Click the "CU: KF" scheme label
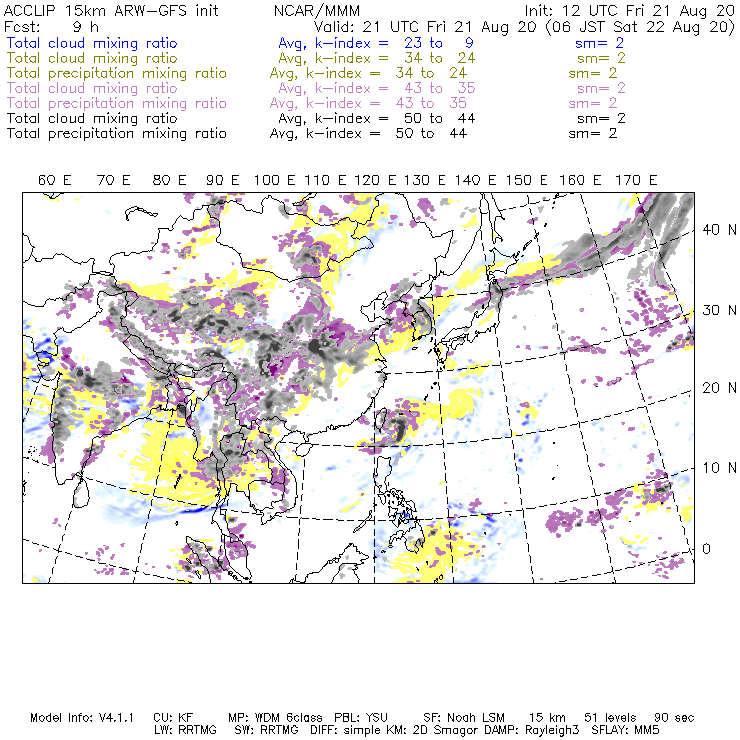 tap(173, 718)
